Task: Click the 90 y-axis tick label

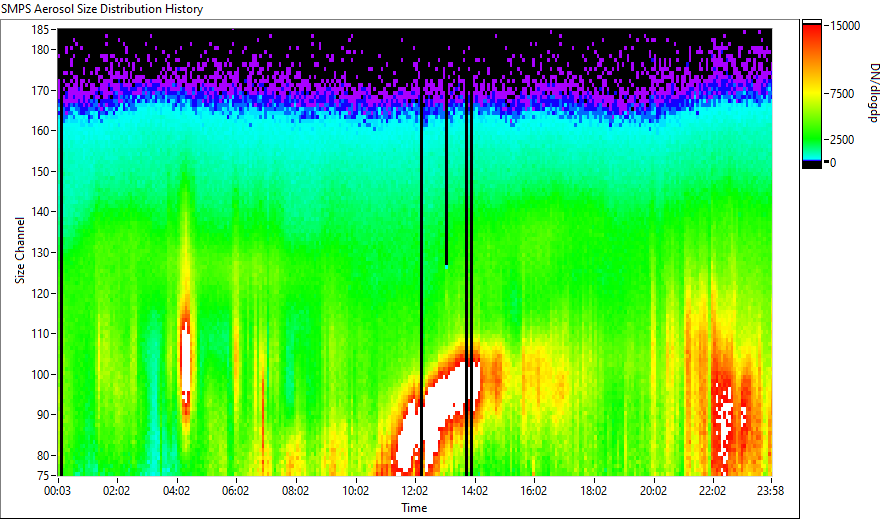Action: 42,415
